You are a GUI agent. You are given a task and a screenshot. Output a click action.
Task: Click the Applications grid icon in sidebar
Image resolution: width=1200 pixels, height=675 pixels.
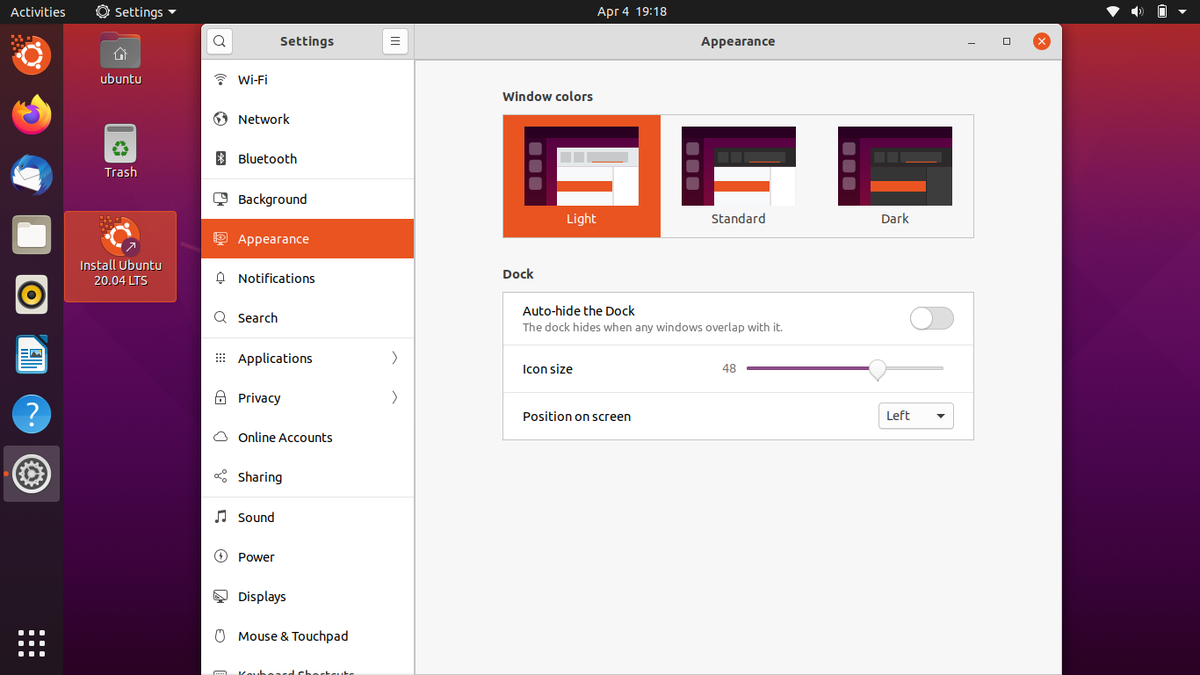[x=221, y=358]
